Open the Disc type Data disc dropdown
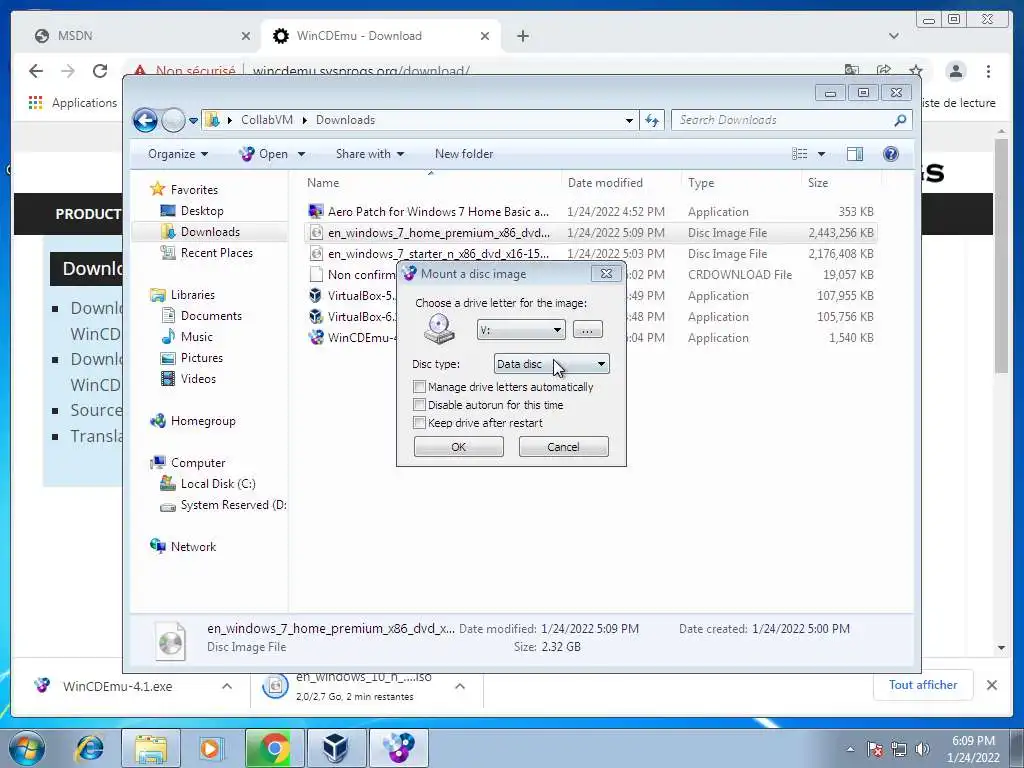The width and height of the screenshot is (1024, 768). [x=551, y=364]
